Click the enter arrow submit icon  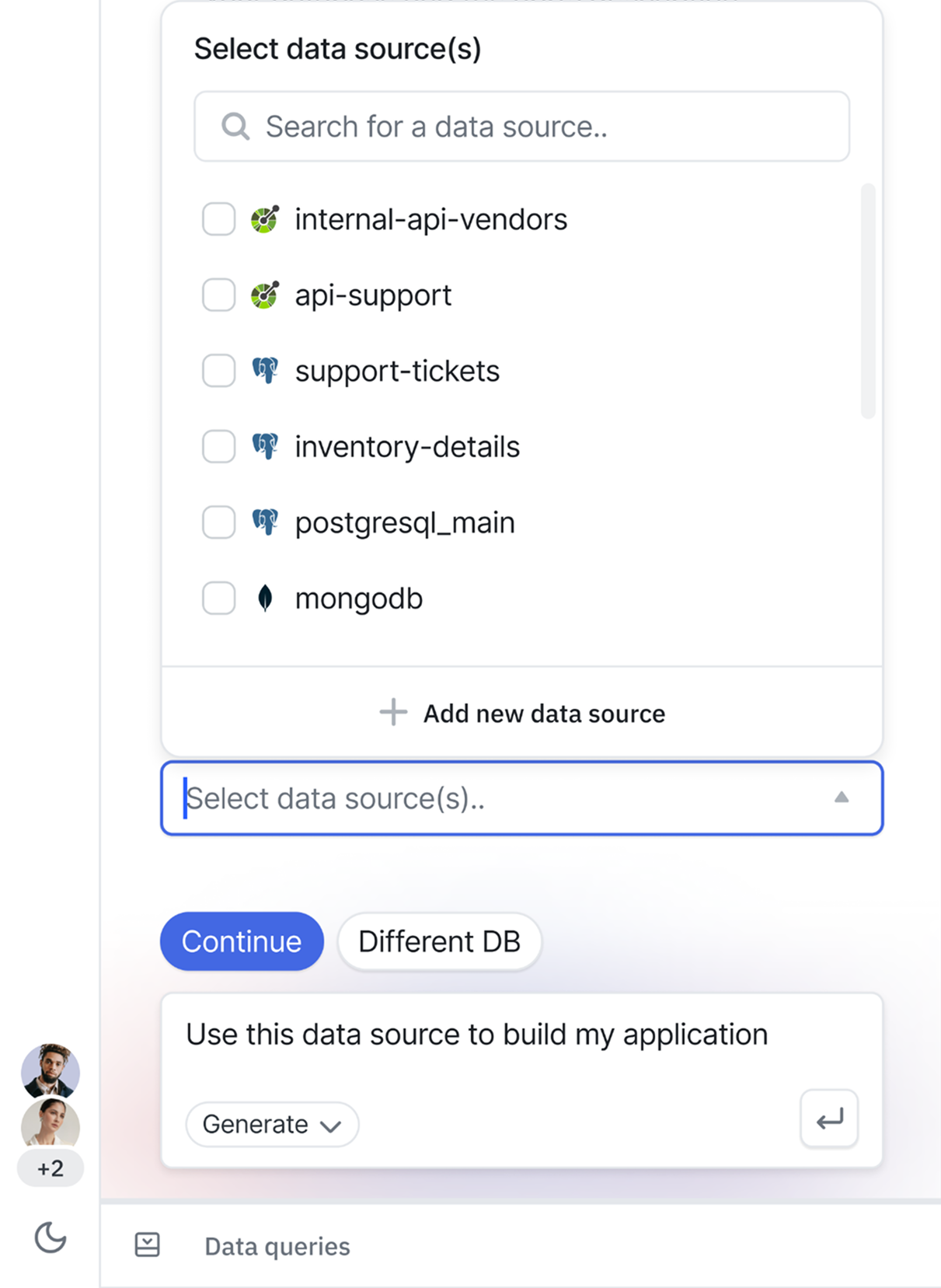[829, 1119]
